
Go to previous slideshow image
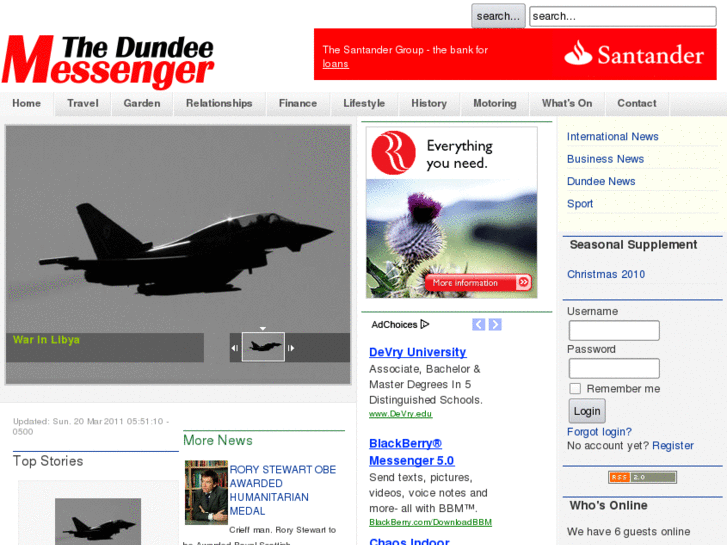[235, 347]
